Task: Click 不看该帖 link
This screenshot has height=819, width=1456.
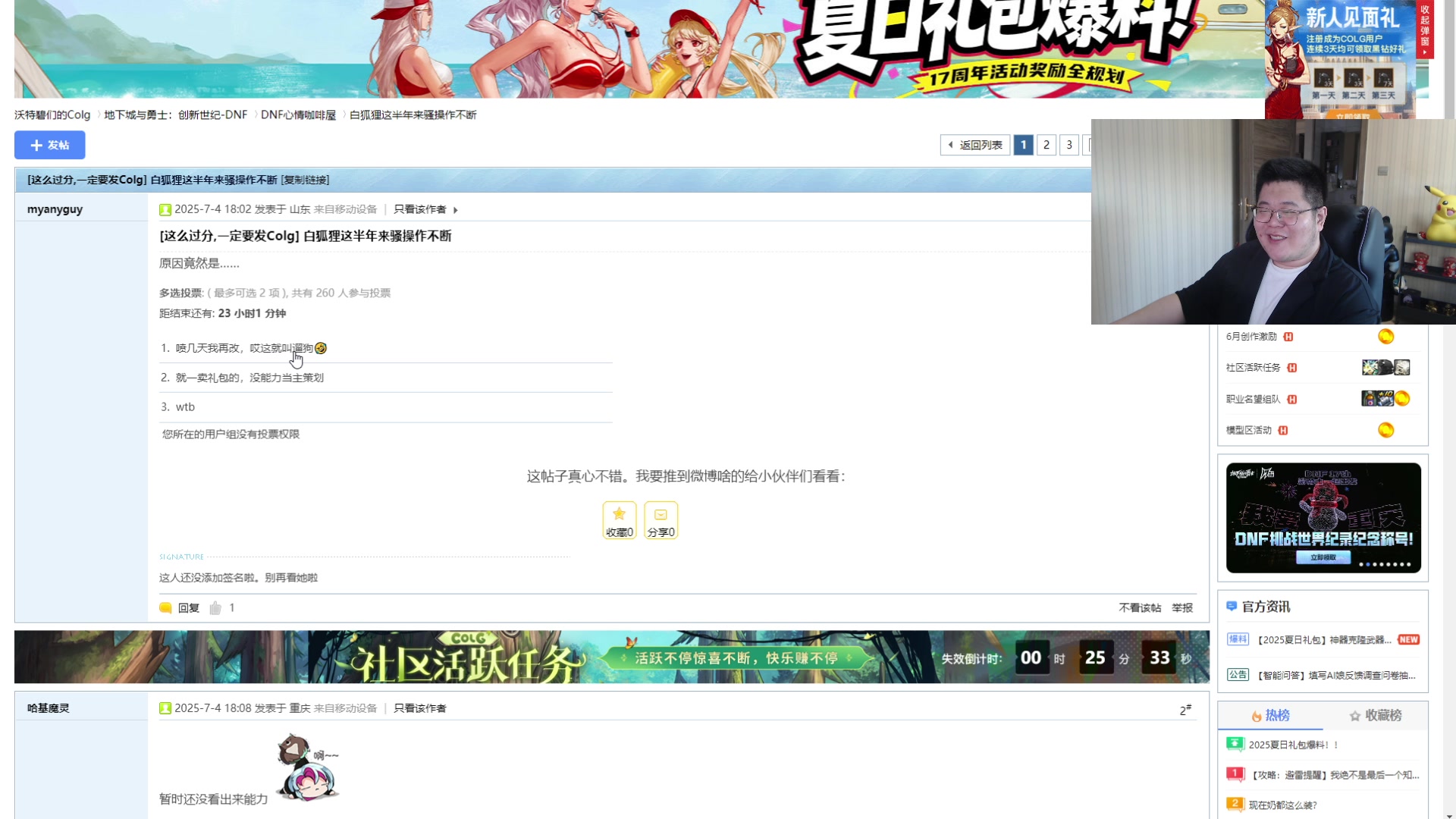Action: point(1140,608)
